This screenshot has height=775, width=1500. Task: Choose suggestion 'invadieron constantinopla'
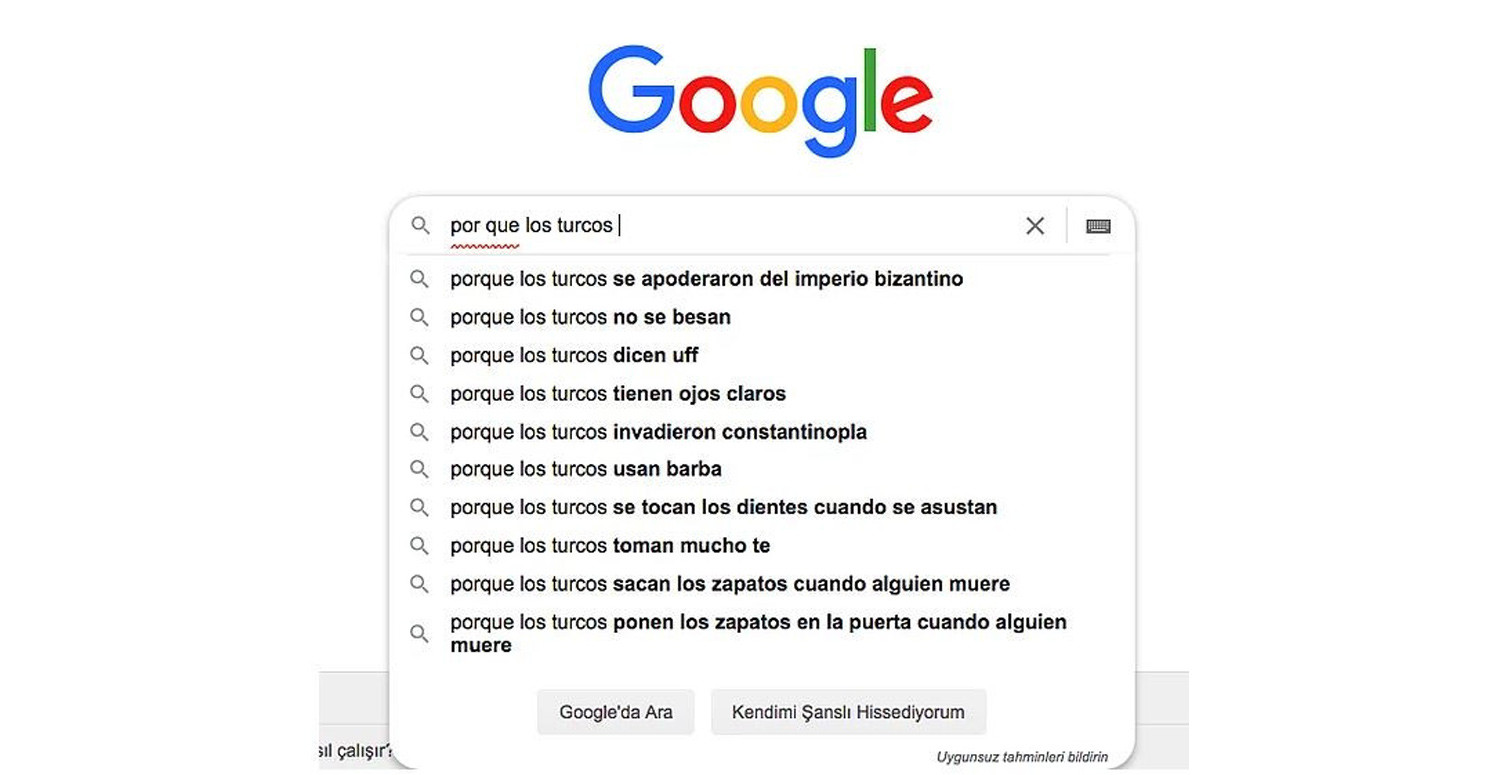coord(658,432)
